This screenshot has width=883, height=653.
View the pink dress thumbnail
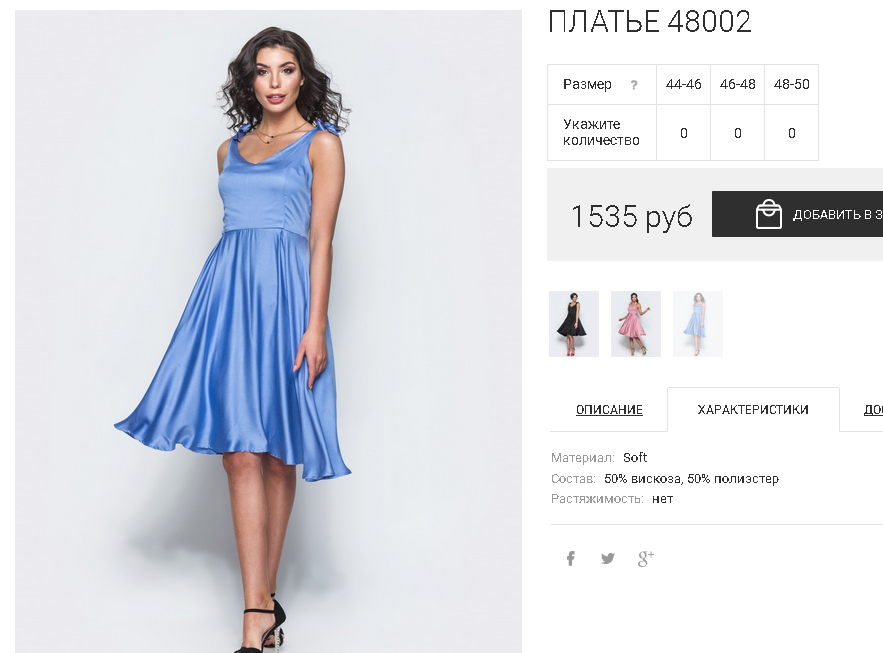pos(636,324)
